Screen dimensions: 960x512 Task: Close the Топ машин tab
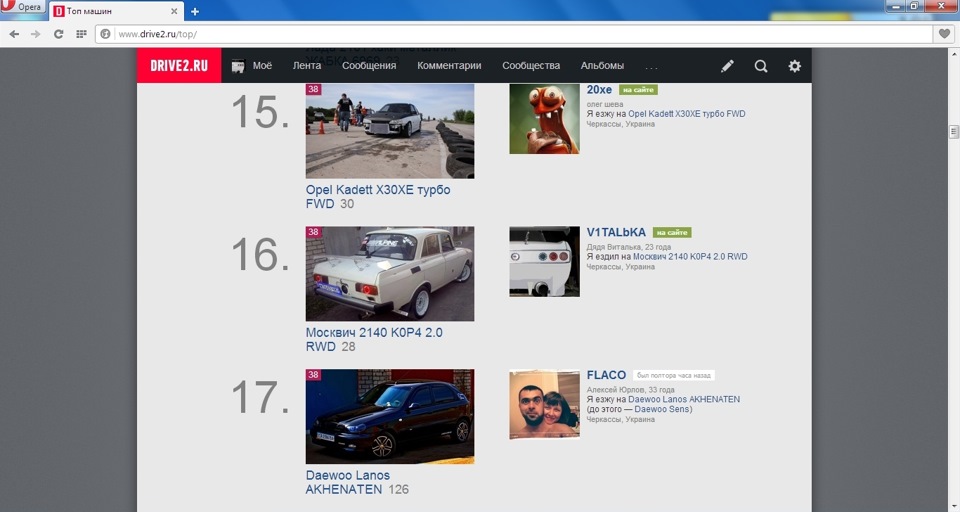(x=174, y=11)
